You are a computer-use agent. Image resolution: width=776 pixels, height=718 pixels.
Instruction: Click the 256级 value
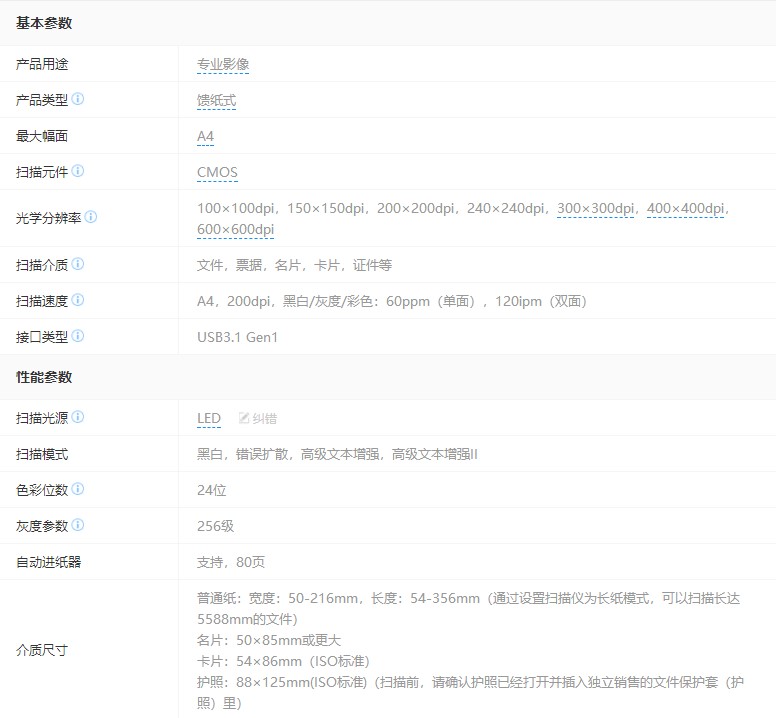coord(215,526)
